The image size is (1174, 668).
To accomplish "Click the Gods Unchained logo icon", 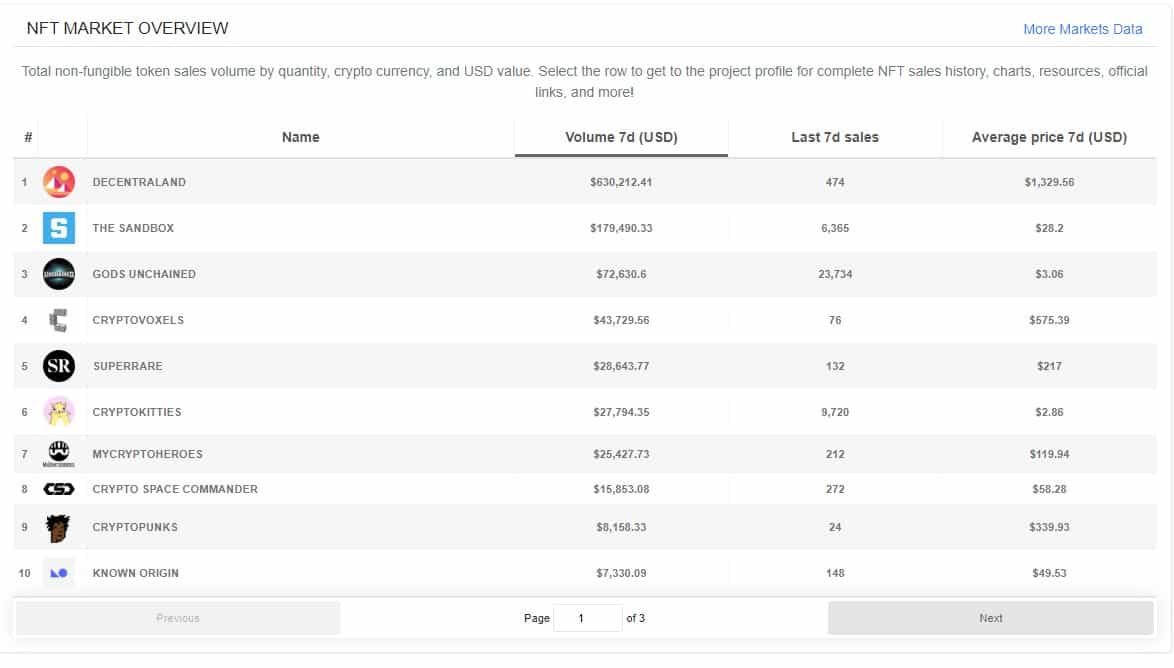I will tap(58, 274).
